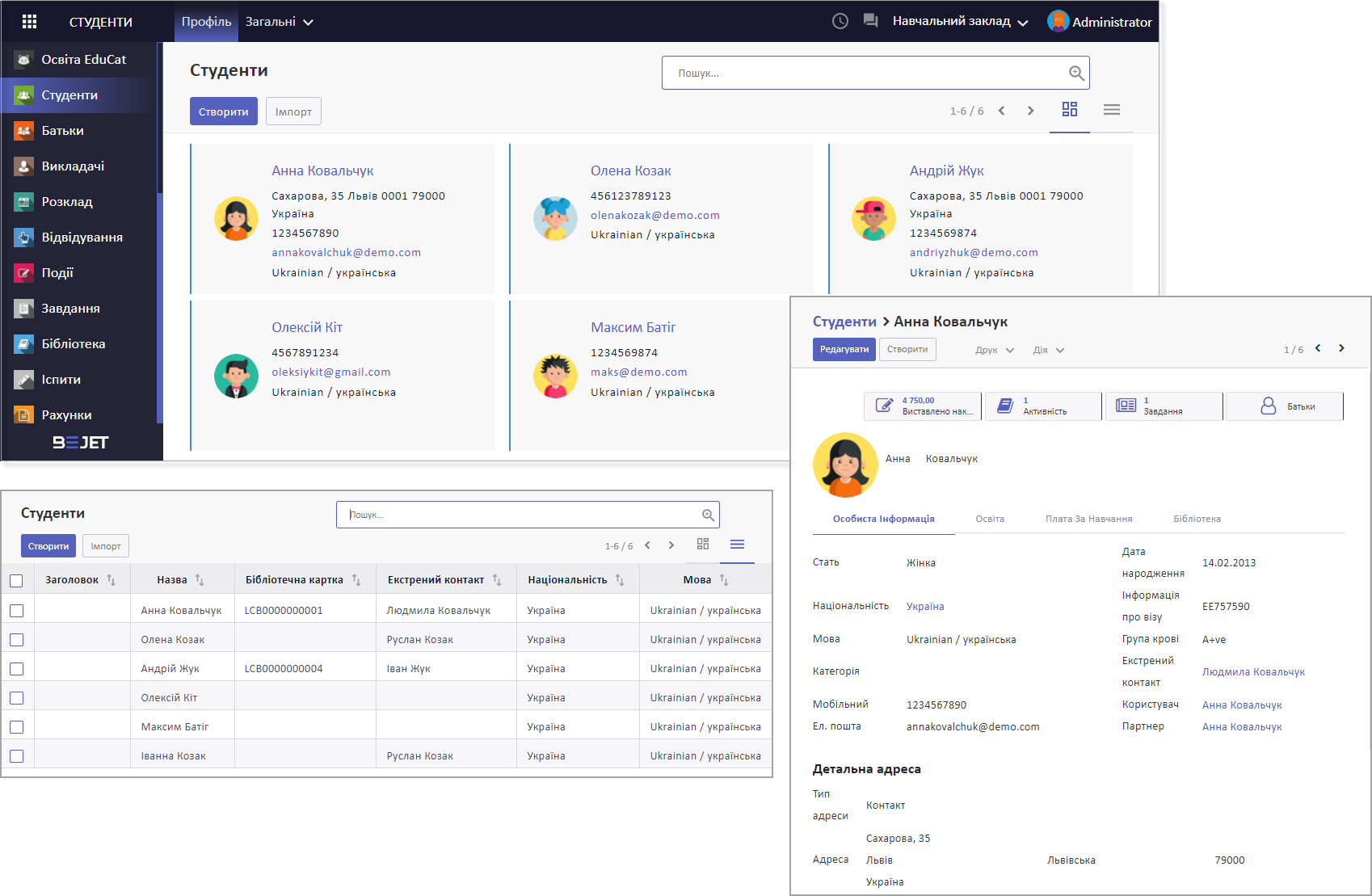The image size is (1372, 896).
Task: Go to next record in Анна Ковальчук form
Action: [1341, 348]
